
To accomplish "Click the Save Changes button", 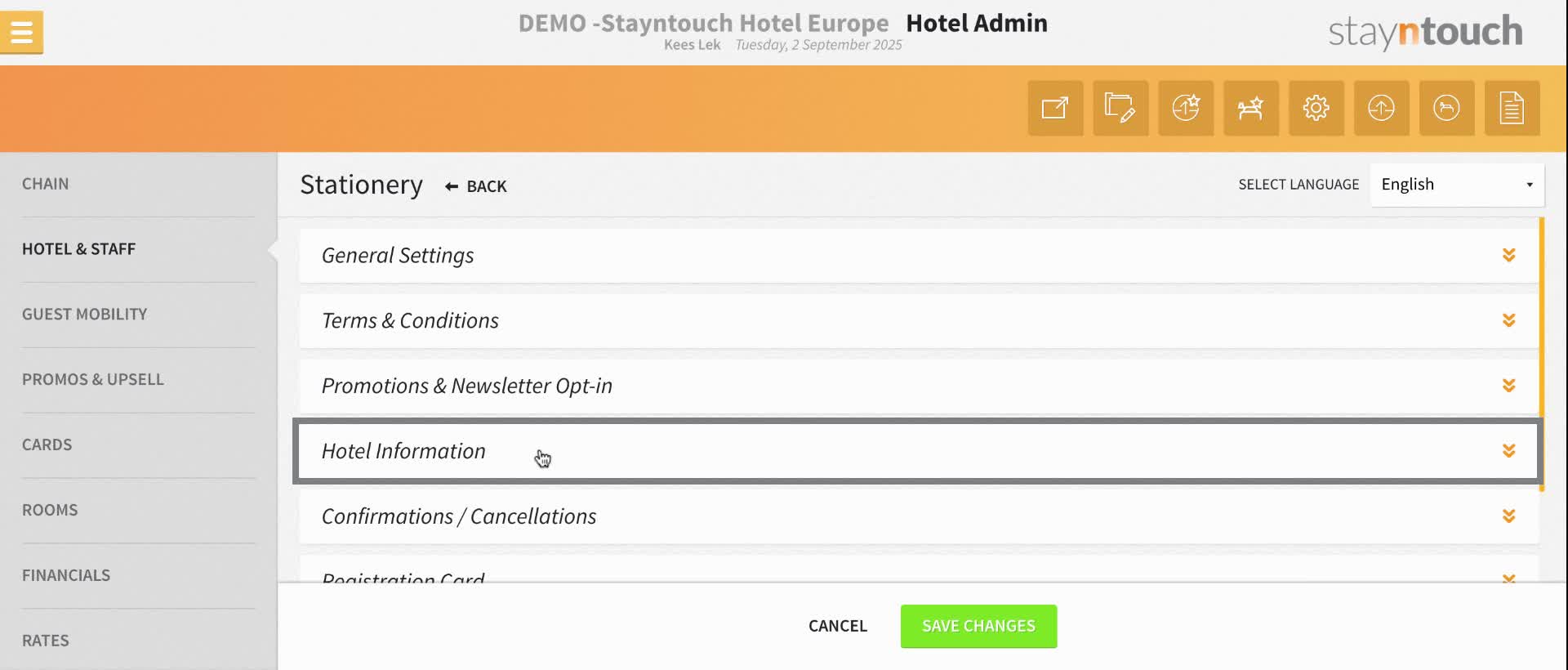I will (978, 626).
